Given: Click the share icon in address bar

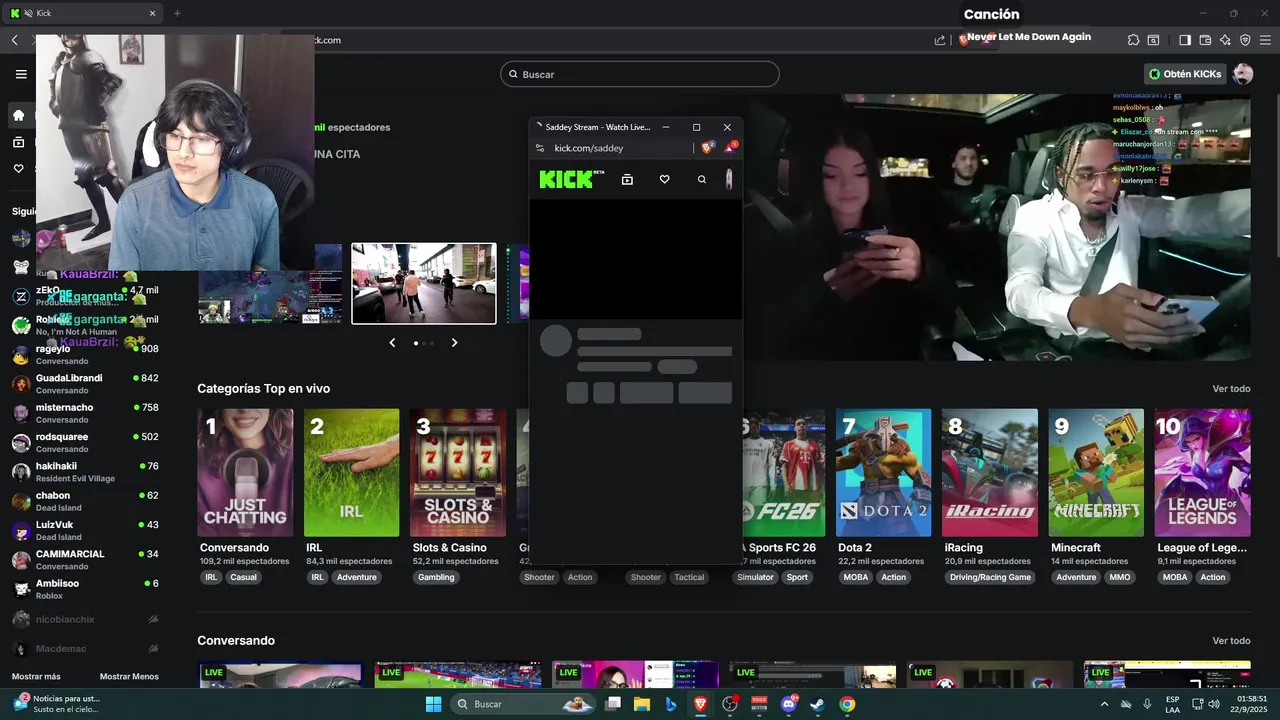Looking at the screenshot, I should coord(940,40).
